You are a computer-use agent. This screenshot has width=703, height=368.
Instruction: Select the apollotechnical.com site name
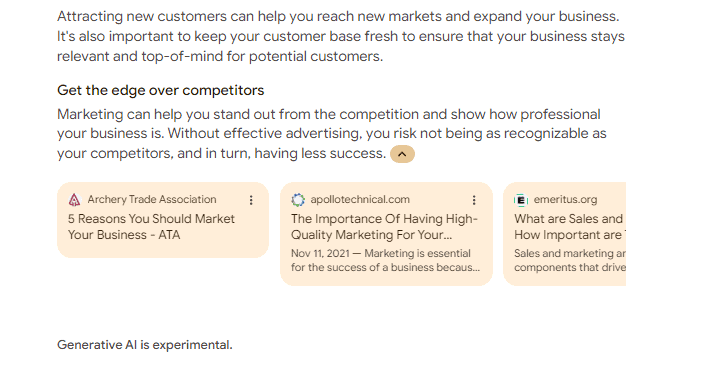(360, 199)
